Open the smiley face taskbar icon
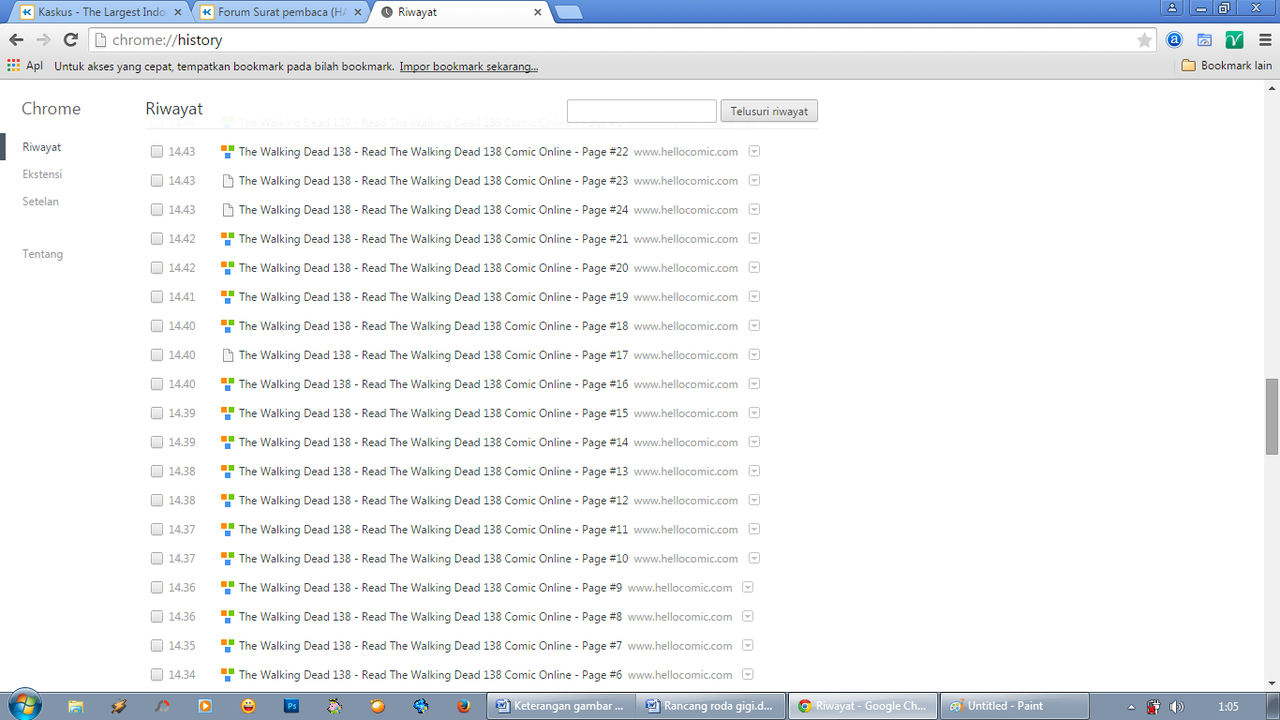The height and width of the screenshot is (720, 1280). coord(248,706)
